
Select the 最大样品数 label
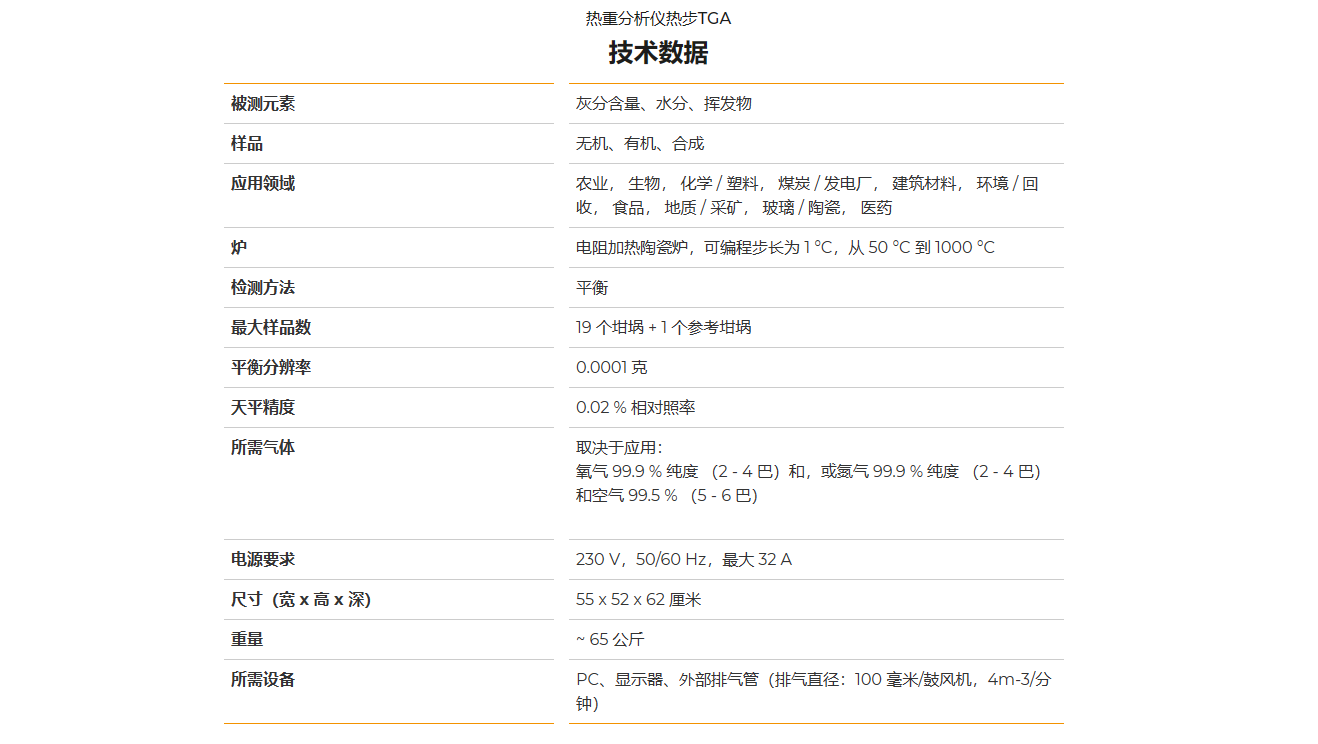click(271, 328)
